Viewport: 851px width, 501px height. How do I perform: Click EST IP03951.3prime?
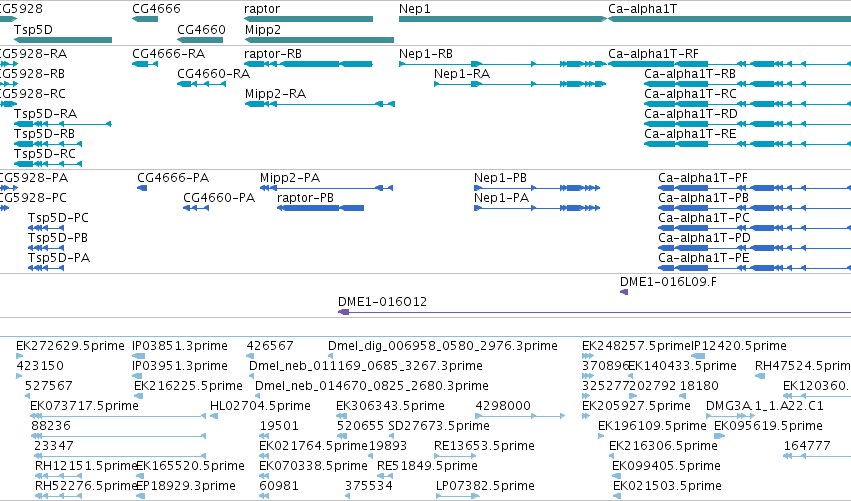(x=137, y=376)
